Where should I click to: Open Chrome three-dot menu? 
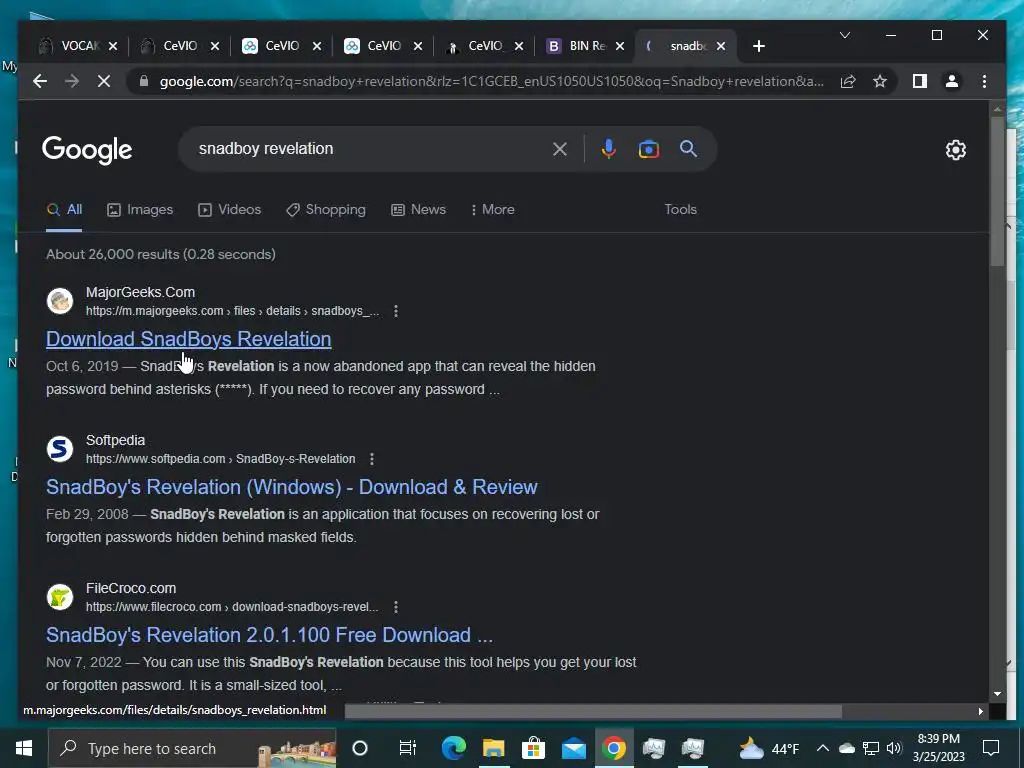pyautogui.click(x=984, y=81)
